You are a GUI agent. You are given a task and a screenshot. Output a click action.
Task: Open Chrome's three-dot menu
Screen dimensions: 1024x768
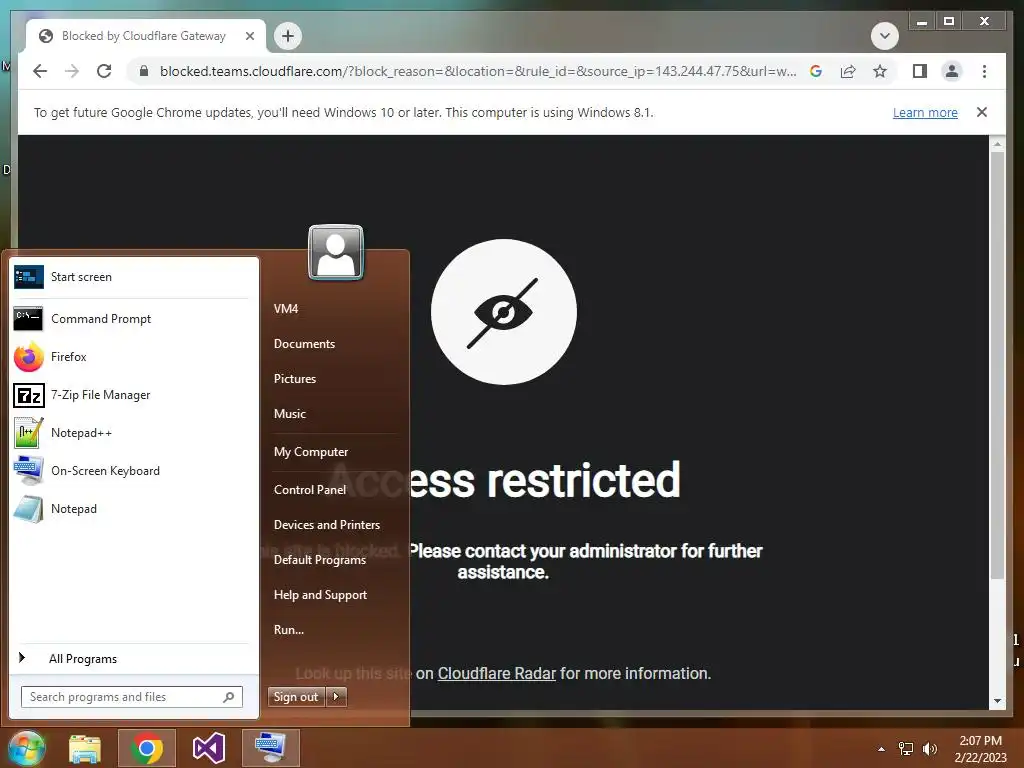[984, 71]
